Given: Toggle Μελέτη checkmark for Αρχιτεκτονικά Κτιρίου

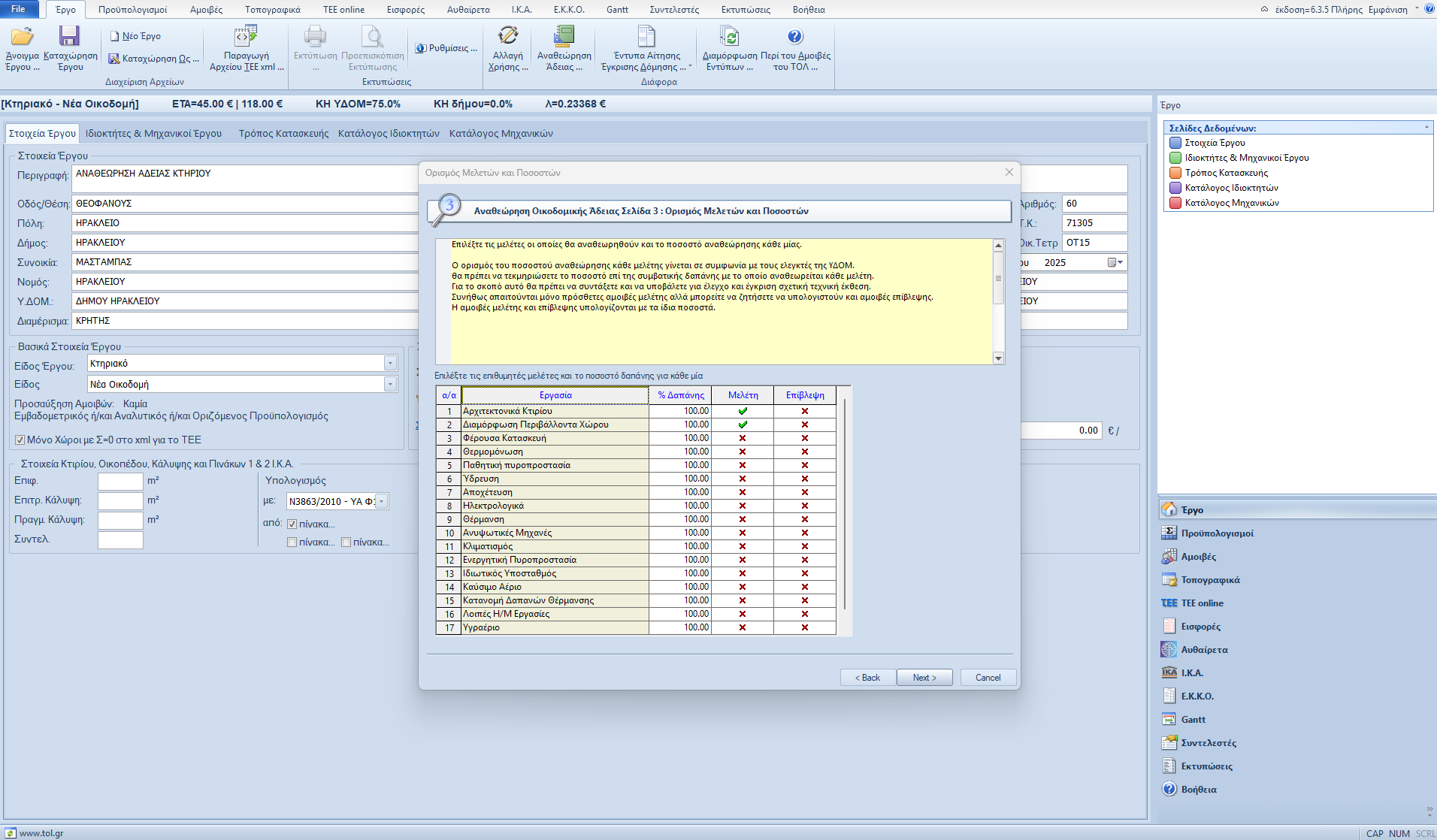Looking at the screenshot, I should pos(743,411).
